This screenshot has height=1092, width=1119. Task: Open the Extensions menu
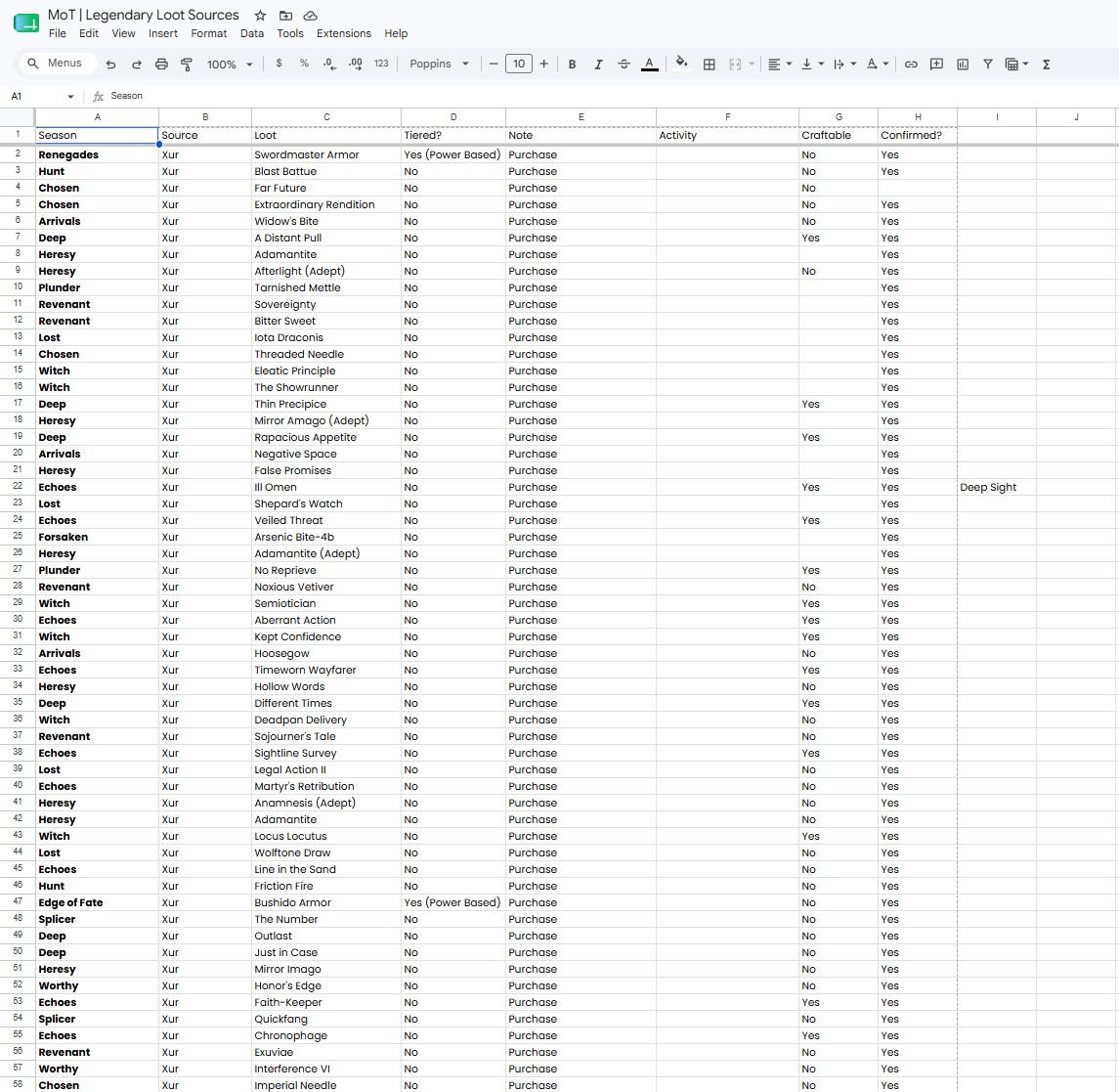[x=344, y=33]
